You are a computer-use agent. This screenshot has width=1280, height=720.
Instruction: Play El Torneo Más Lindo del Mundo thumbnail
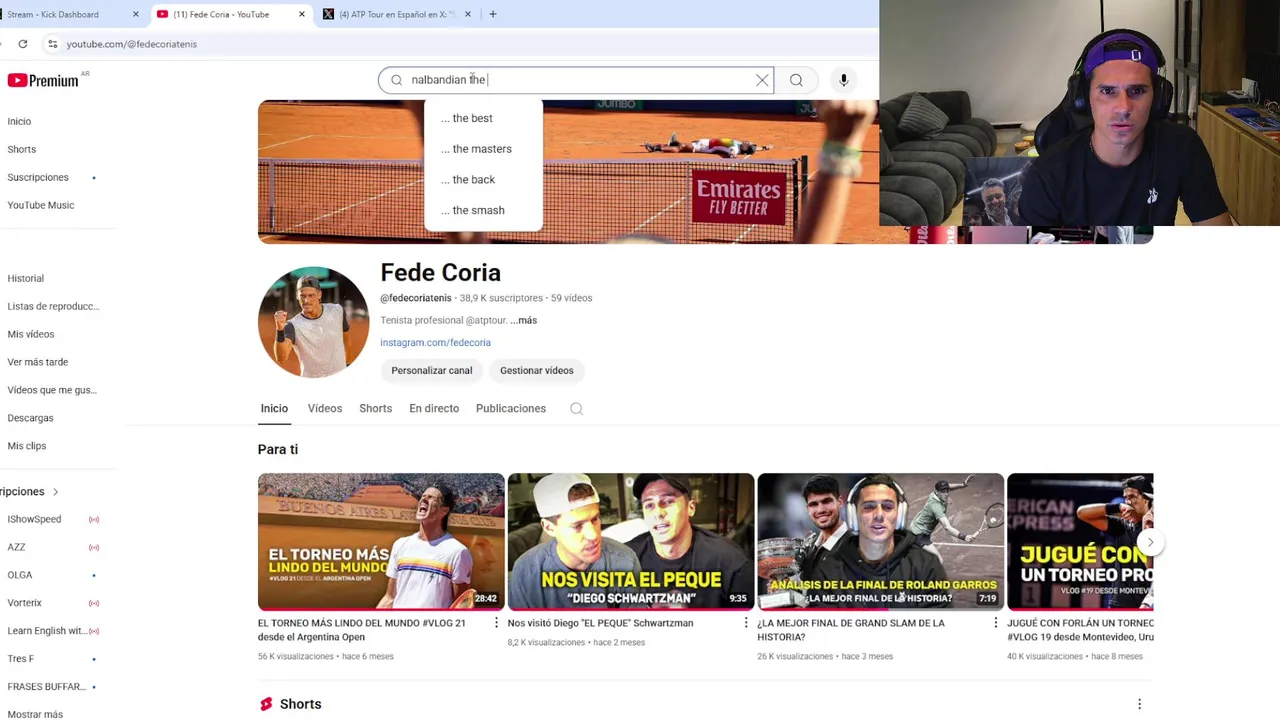(x=381, y=542)
